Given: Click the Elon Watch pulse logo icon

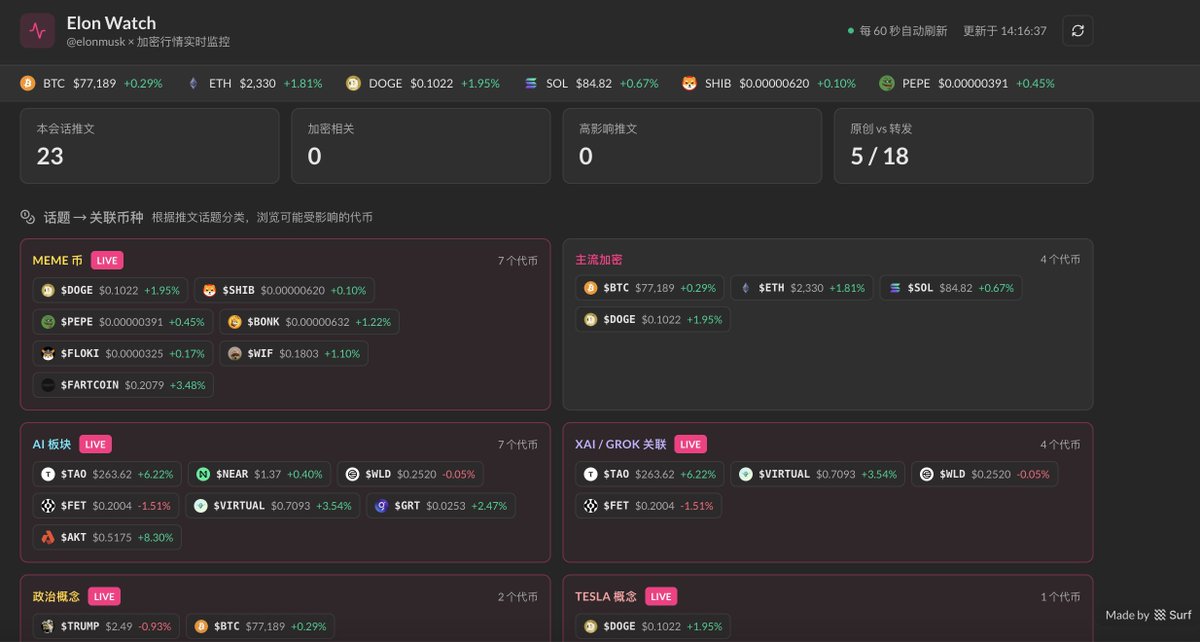Looking at the screenshot, I should click(x=37, y=30).
